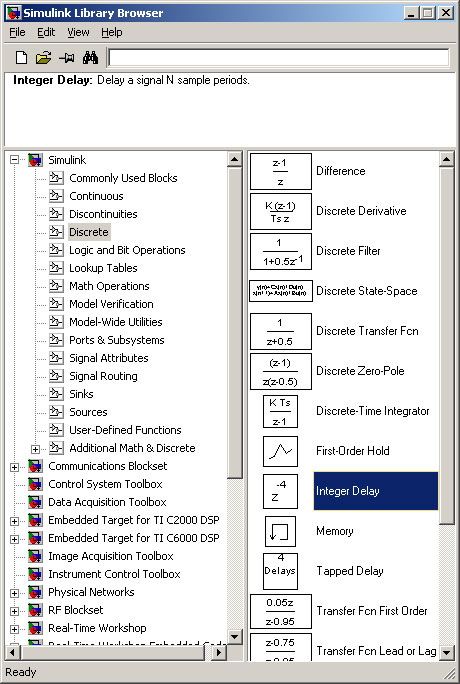Click tree pane scroll up arrow

(235, 159)
